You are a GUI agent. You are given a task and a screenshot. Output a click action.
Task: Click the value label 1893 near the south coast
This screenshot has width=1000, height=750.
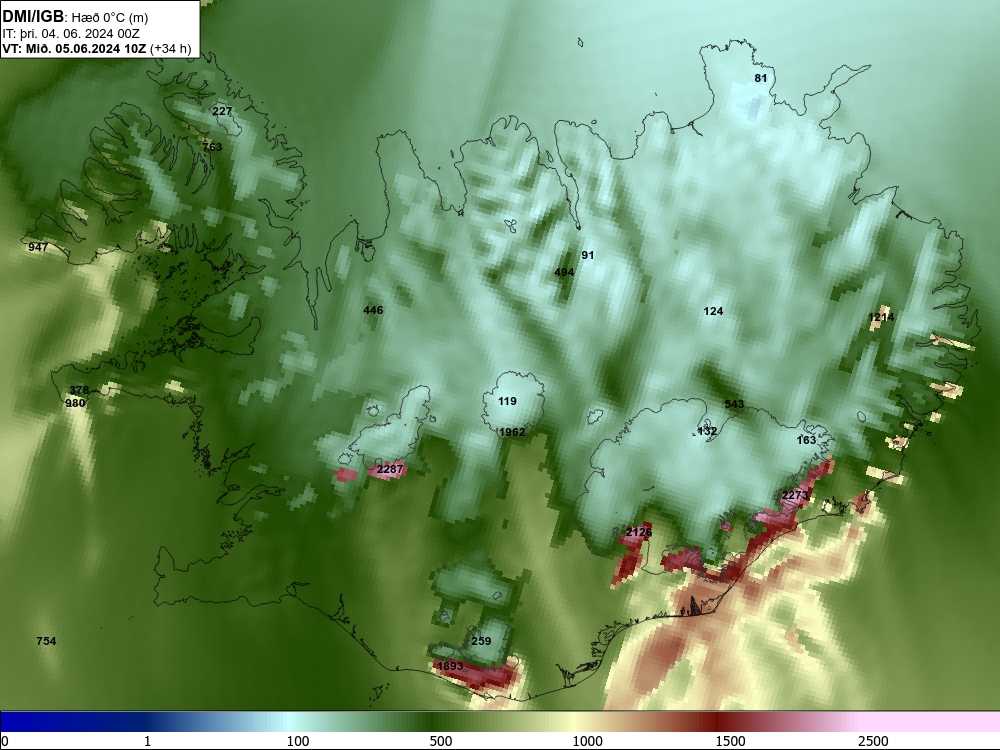tap(450, 666)
